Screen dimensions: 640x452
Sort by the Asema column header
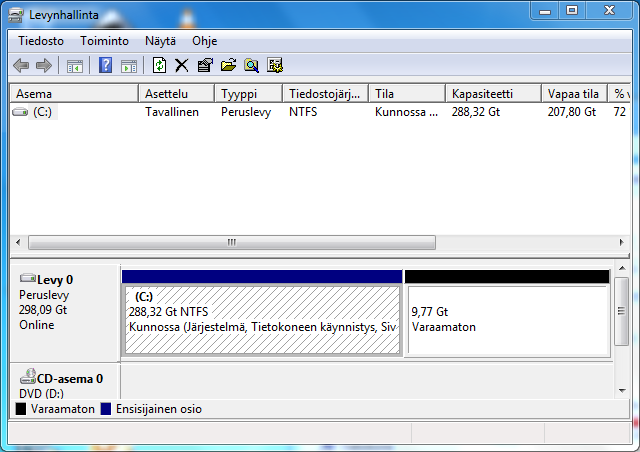pyautogui.click(x=74, y=93)
